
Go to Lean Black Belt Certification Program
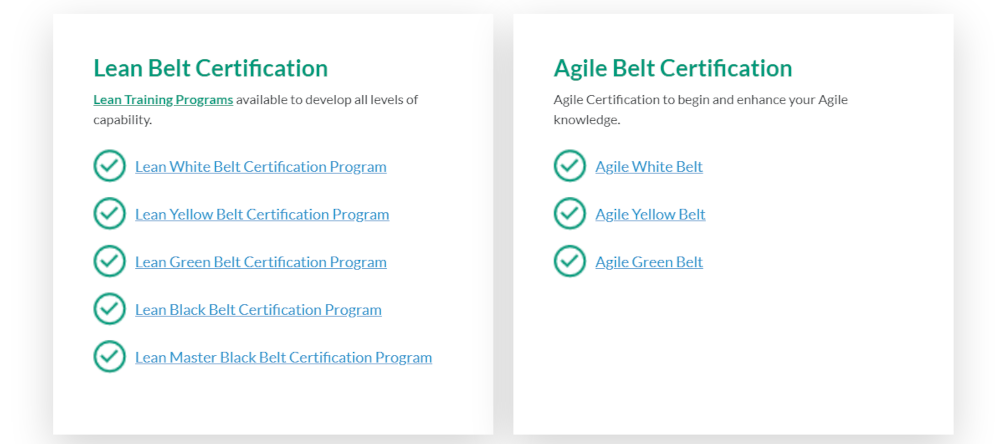point(258,310)
